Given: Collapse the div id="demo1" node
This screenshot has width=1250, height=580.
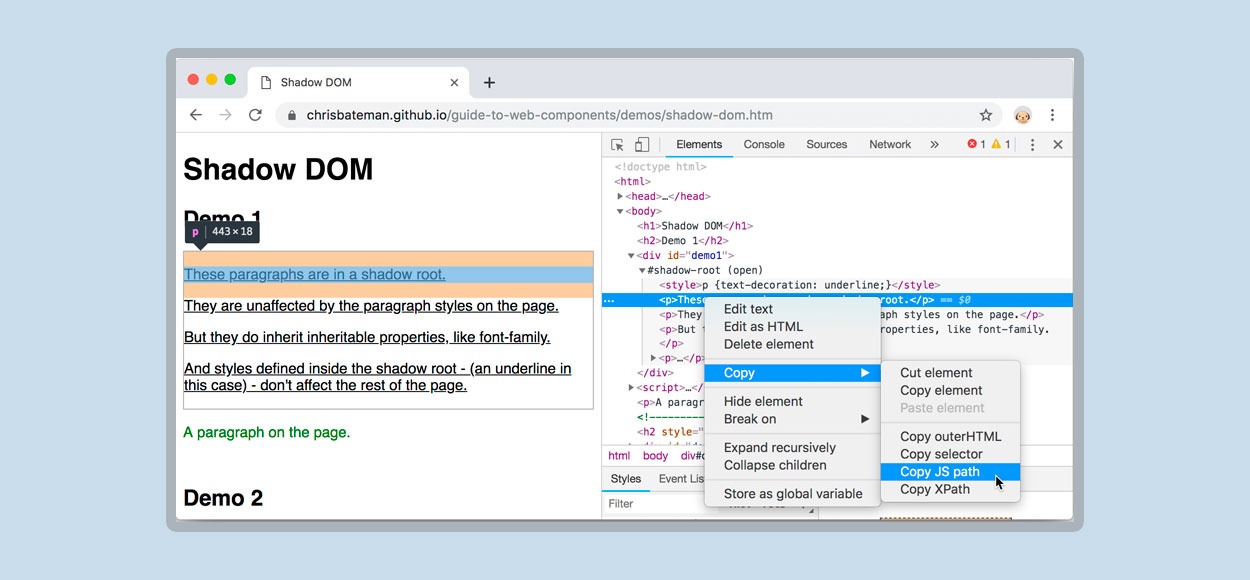Looking at the screenshot, I should [x=631, y=256].
